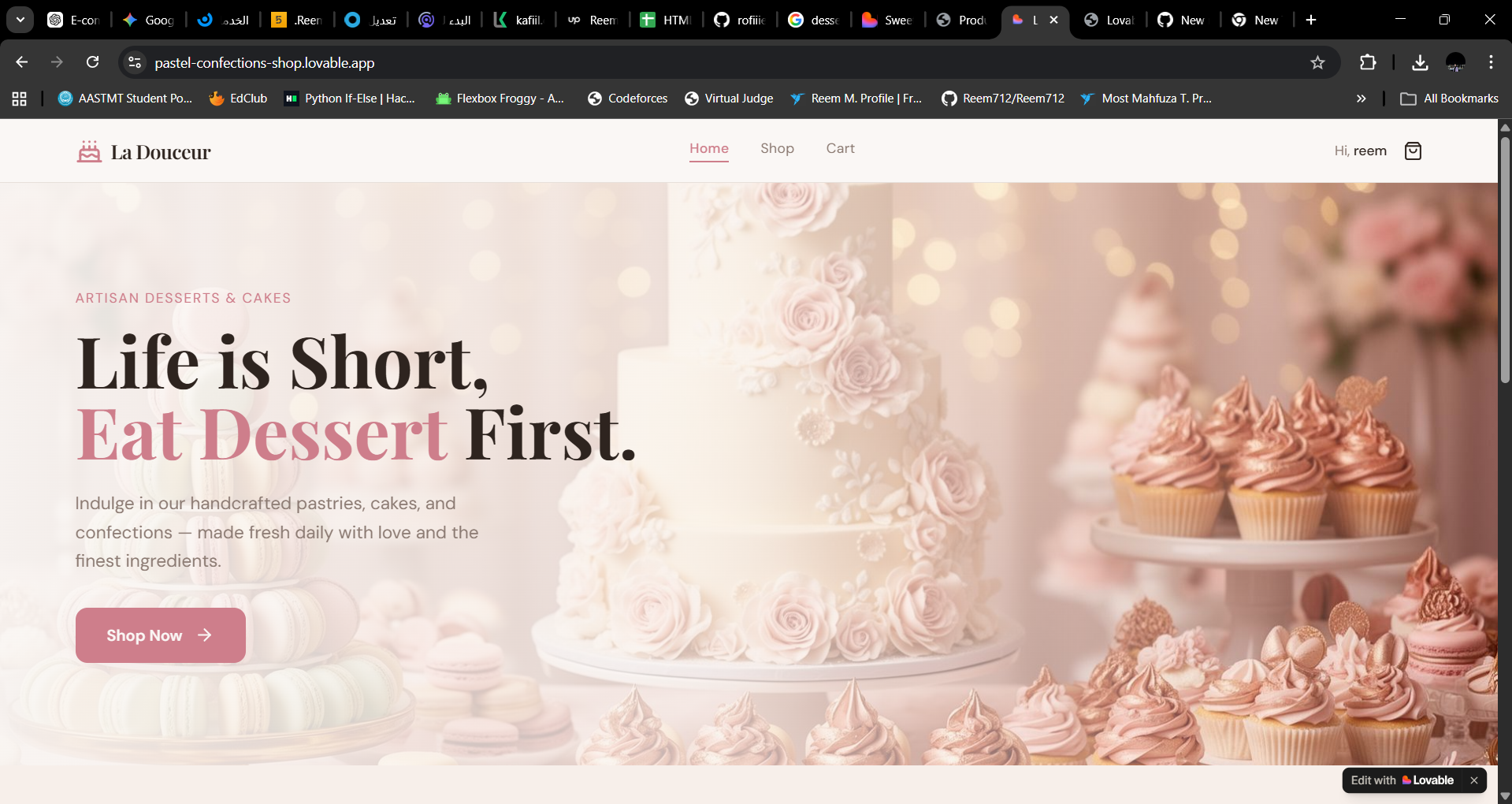This screenshot has height=804, width=1512.
Task: Open the Apps grid in bookmarks bar
Action: click(20, 99)
